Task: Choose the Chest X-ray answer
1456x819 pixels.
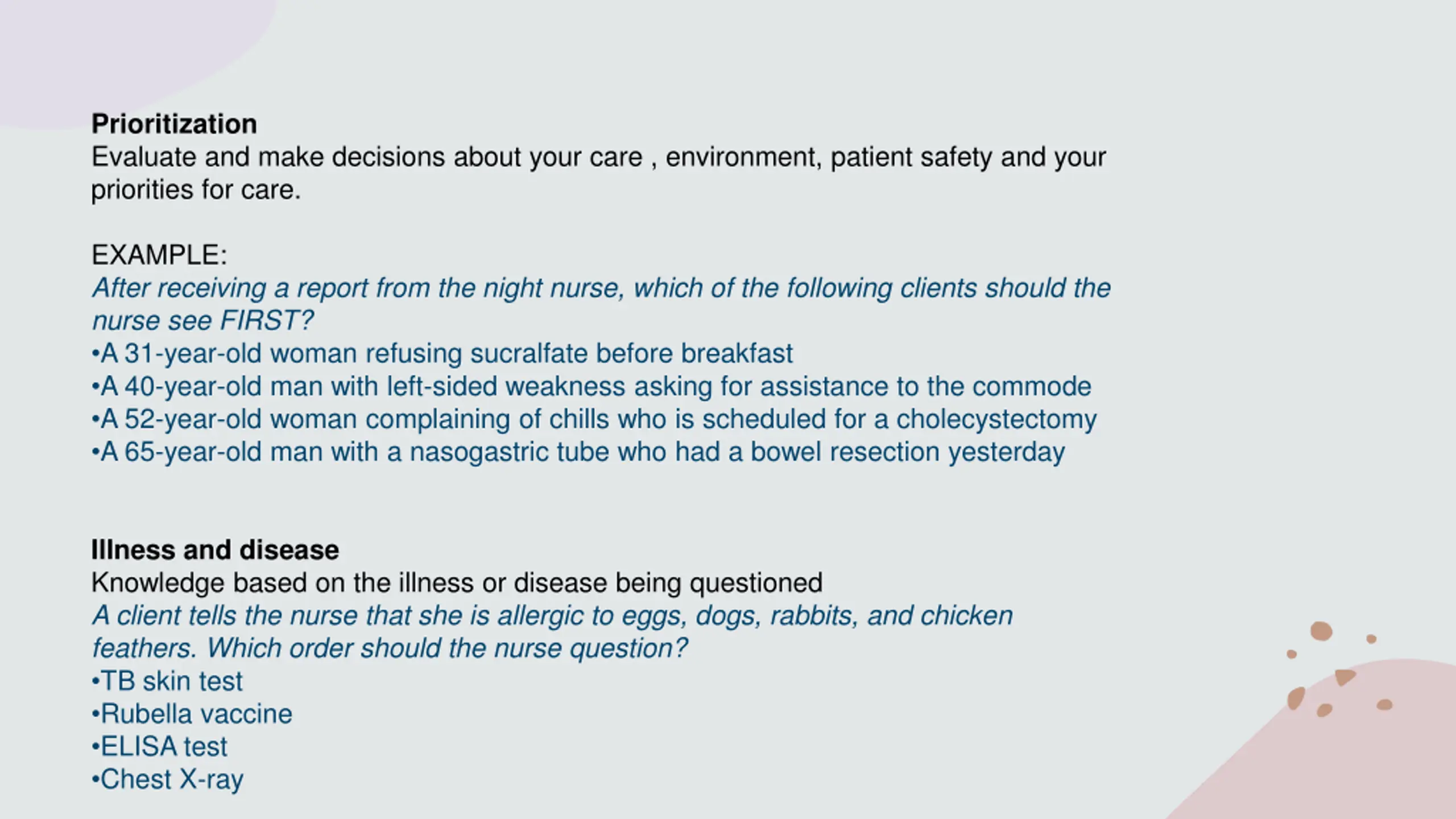Action: coord(167,780)
